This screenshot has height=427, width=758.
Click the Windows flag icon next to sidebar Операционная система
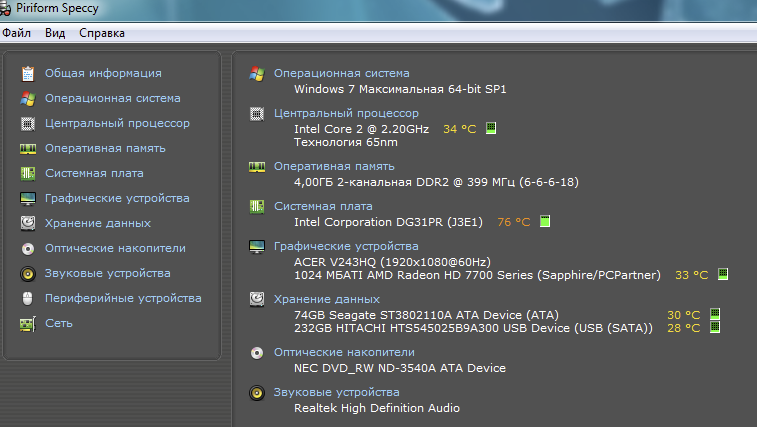(28, 99)
